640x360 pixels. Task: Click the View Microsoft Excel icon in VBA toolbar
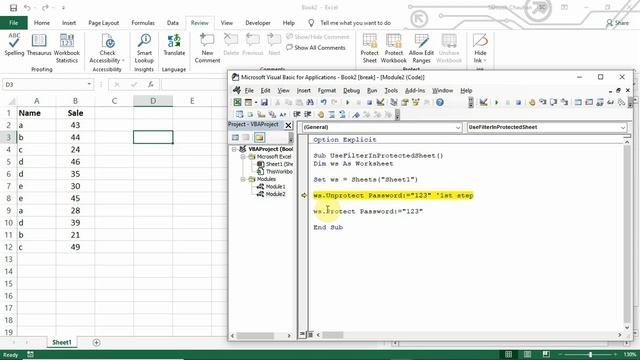(237, 102)
